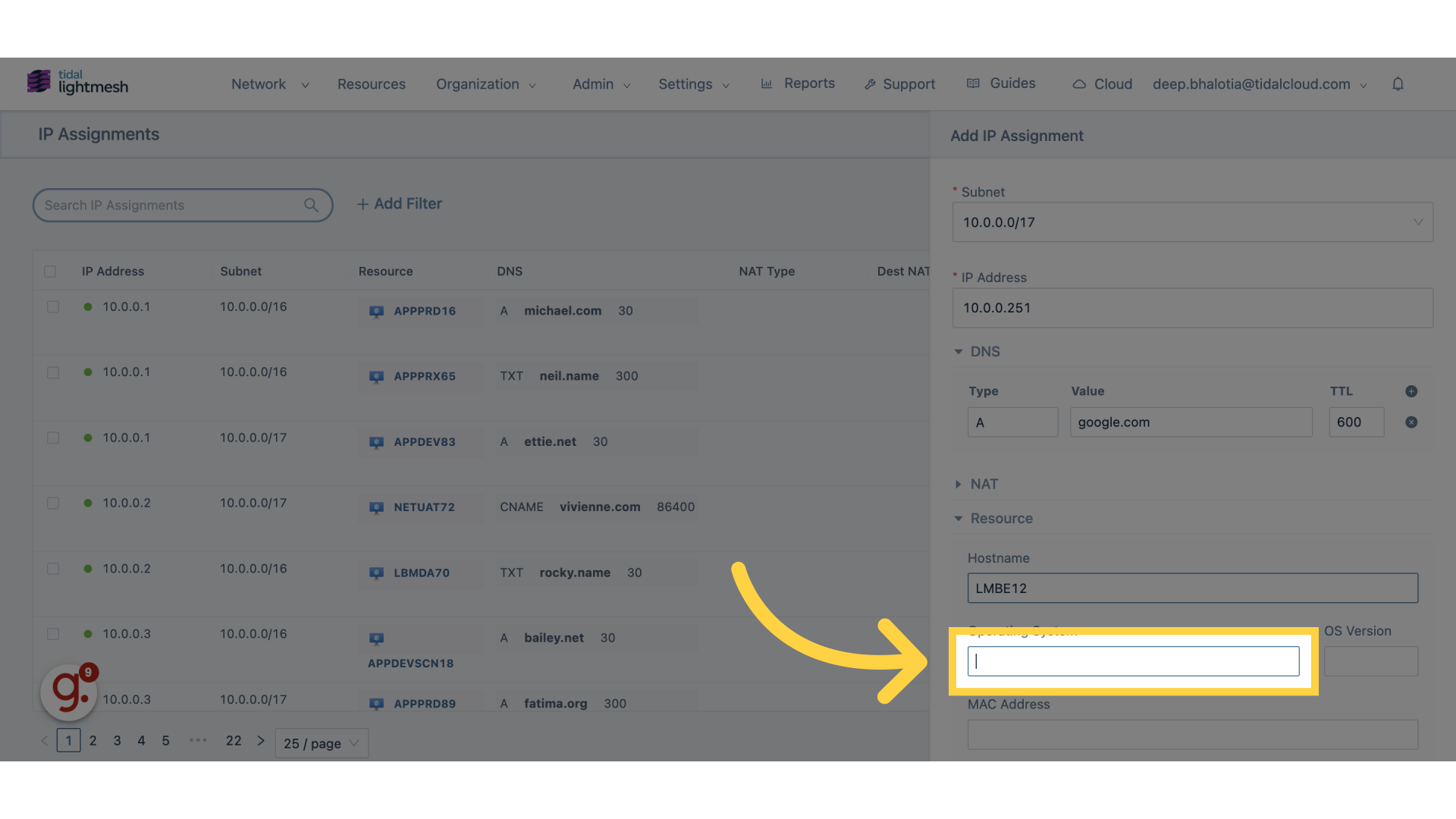Open the APPPRD16 resource link
The image size is (1456, 819).
pos(425,311)
